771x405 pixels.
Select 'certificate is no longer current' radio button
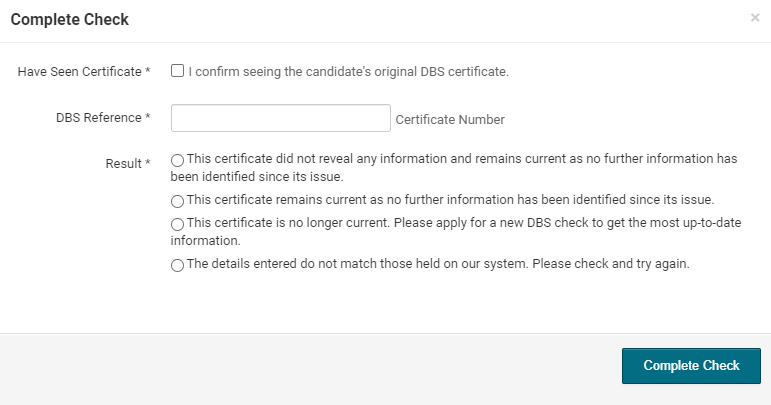[177, 224]
